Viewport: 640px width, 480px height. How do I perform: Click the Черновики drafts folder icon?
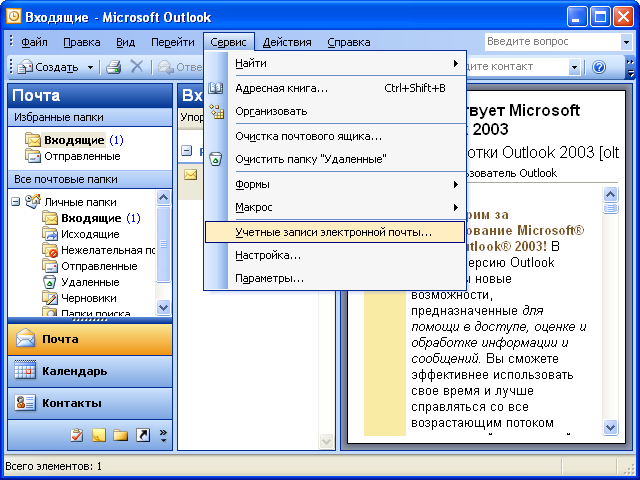coord(50,298)
